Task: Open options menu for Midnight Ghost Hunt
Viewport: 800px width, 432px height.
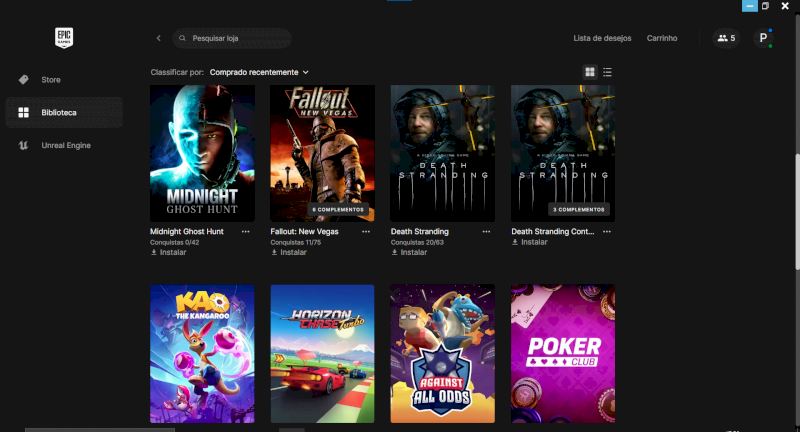Action: [246, 232]
